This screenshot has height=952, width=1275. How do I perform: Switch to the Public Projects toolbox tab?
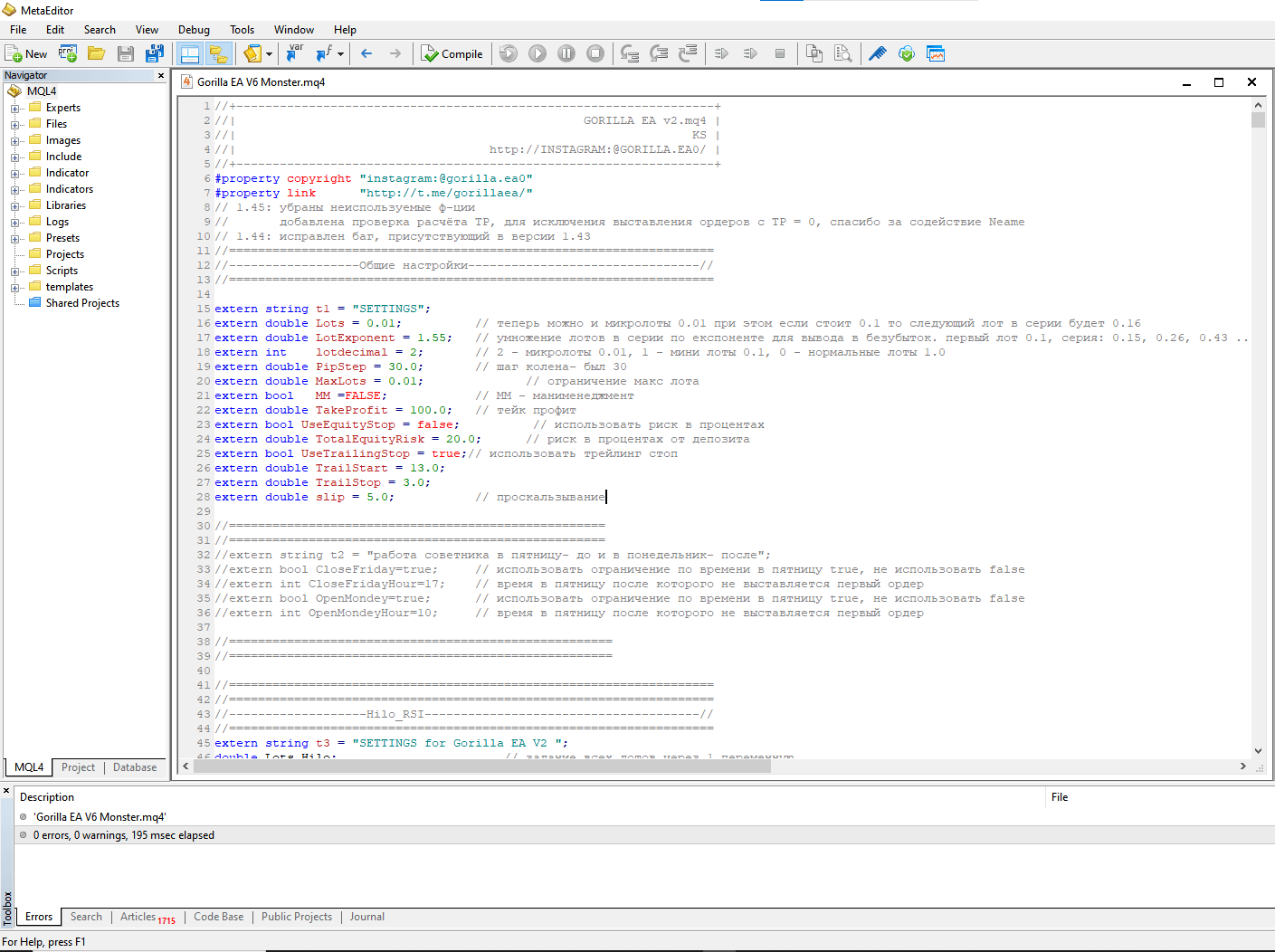[297, 917]
